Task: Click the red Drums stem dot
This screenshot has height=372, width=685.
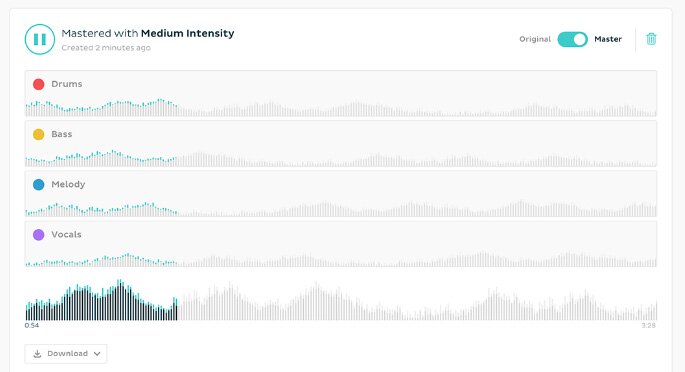Action: (x=38, y=84)
